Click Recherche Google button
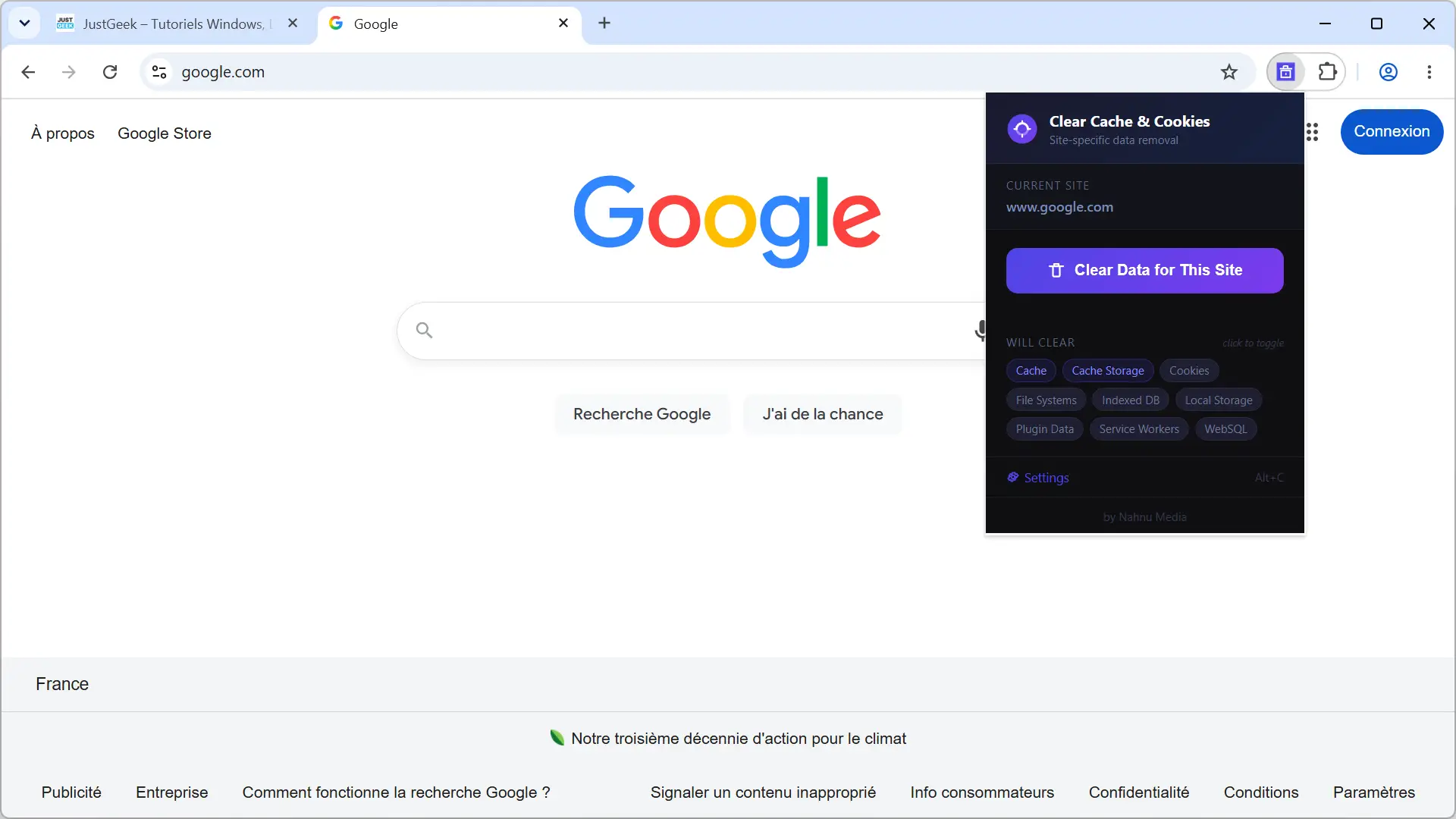This screenshot has width=1456, height=819. coord(642,414)
